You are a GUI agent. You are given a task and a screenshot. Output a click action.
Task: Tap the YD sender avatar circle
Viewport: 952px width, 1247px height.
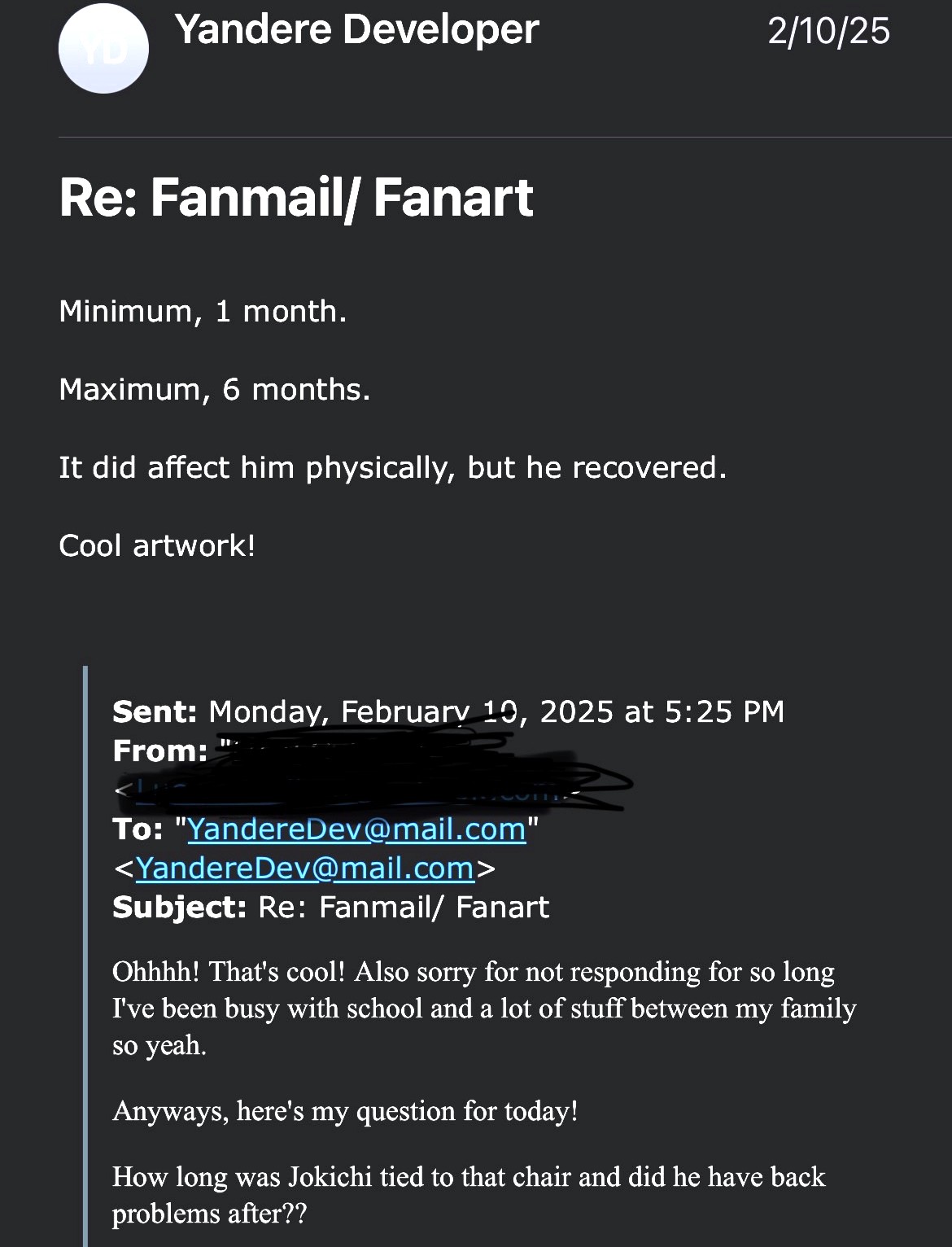click(103, 48)
